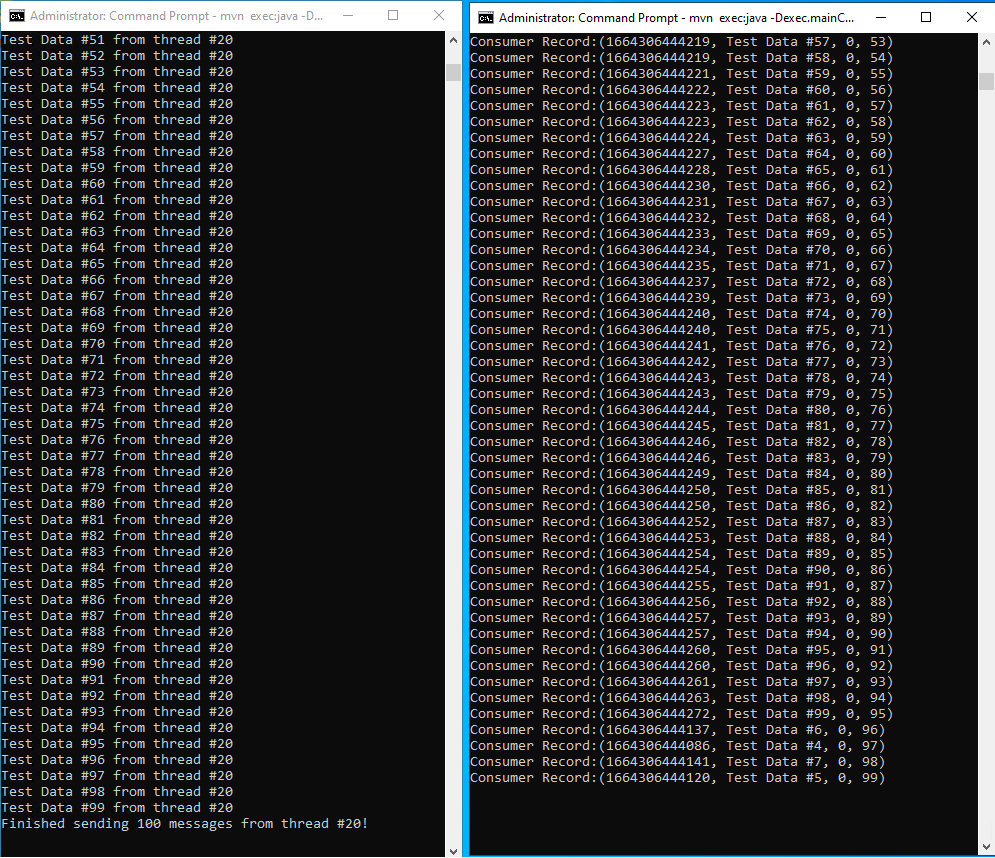Viewport: 995px width, 858px height.
Task: Click the right window scrollbar thumb
Action: pos(986,81)
